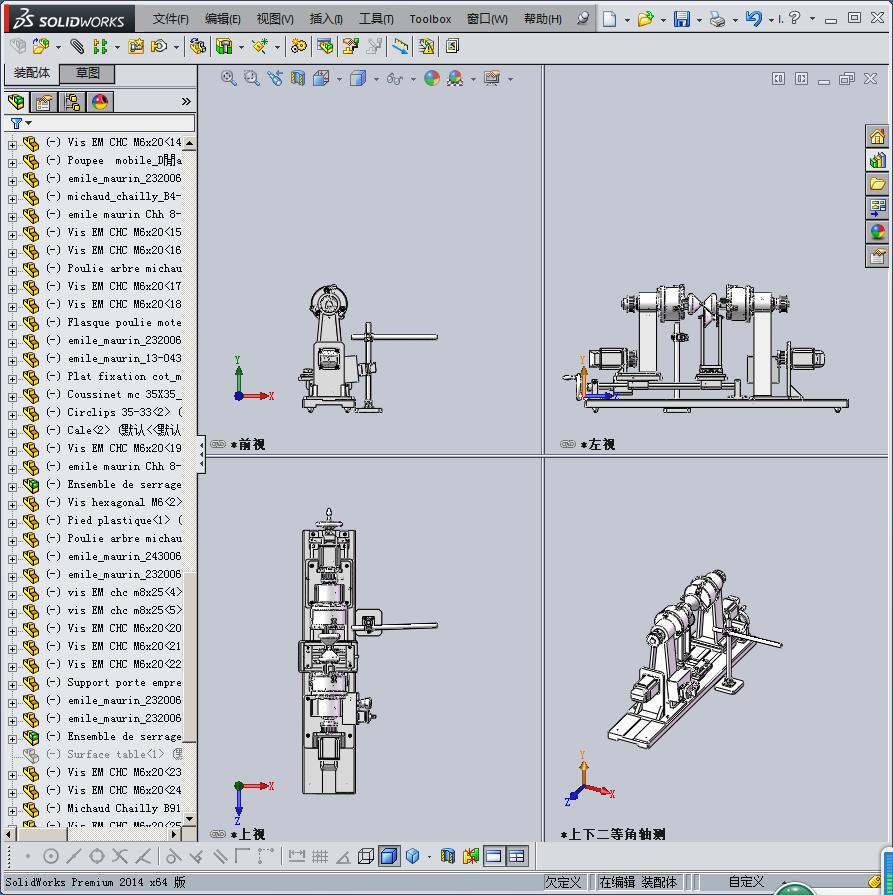Switch to the 草图 tab
The image size is (893, 895).
click(x=88, y=73)
